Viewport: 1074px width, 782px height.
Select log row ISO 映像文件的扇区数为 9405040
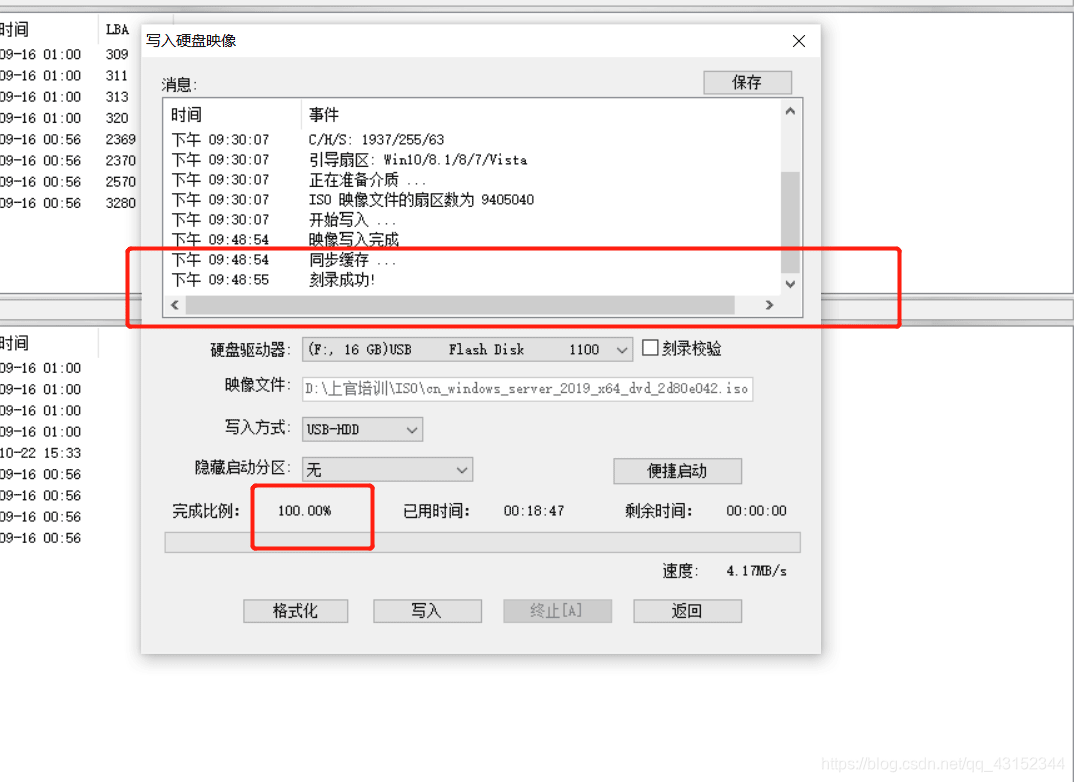(x=473, y=199)
